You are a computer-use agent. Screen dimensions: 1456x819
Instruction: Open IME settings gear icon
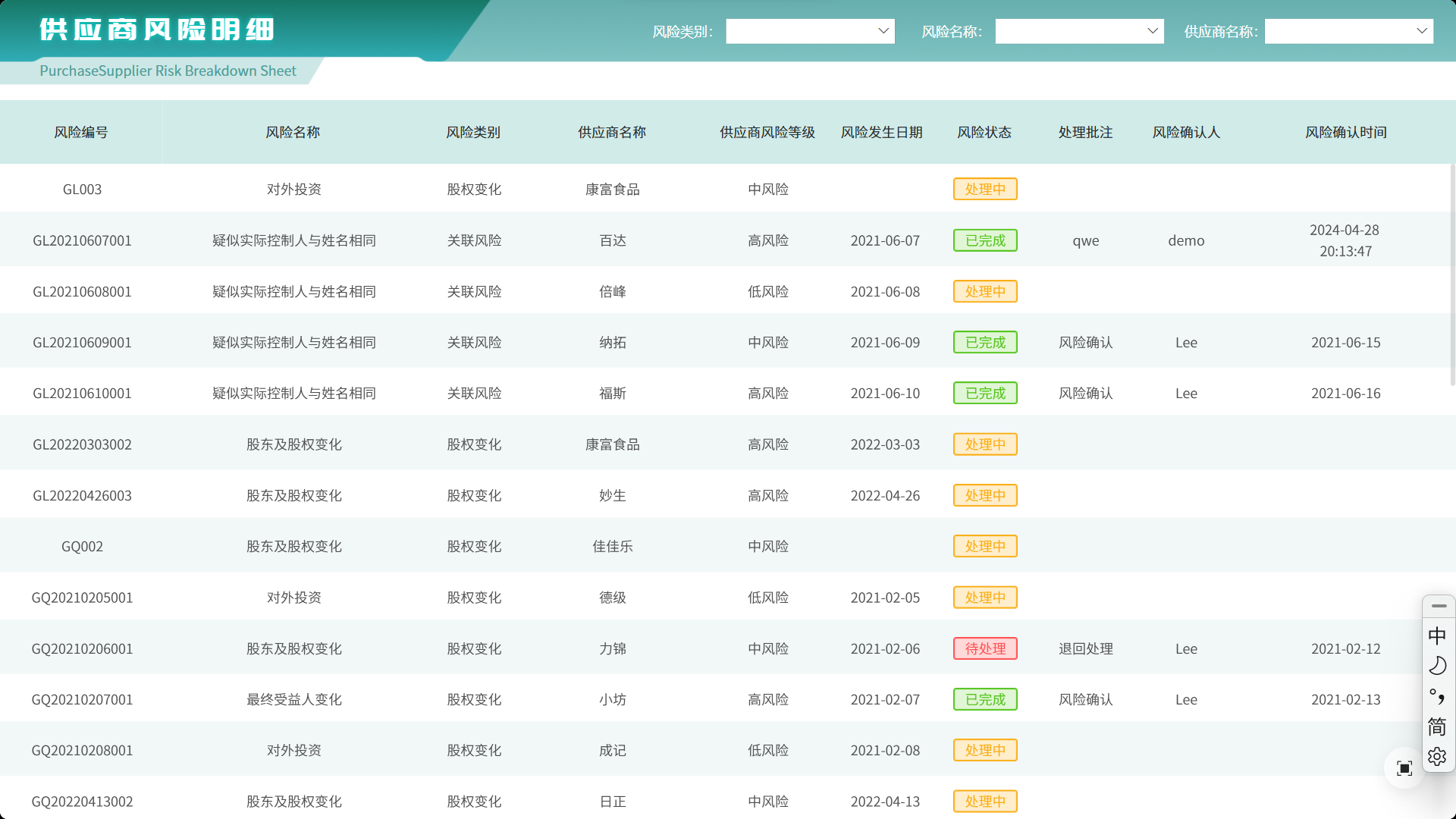click(x=1437, y=757)
